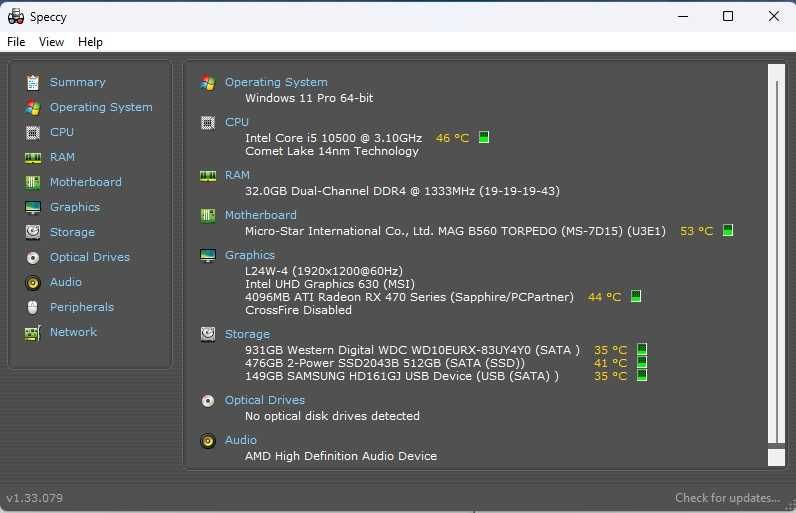
Task: Click the CPU chip icon in sidebar
Action: pyautogui.click(x=33, y=132)
